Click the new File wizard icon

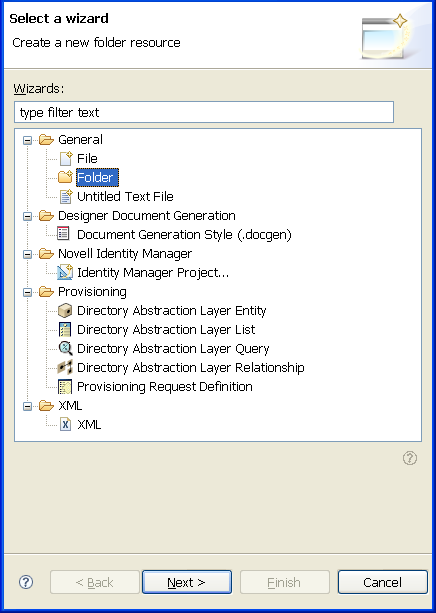coord(66,158)
